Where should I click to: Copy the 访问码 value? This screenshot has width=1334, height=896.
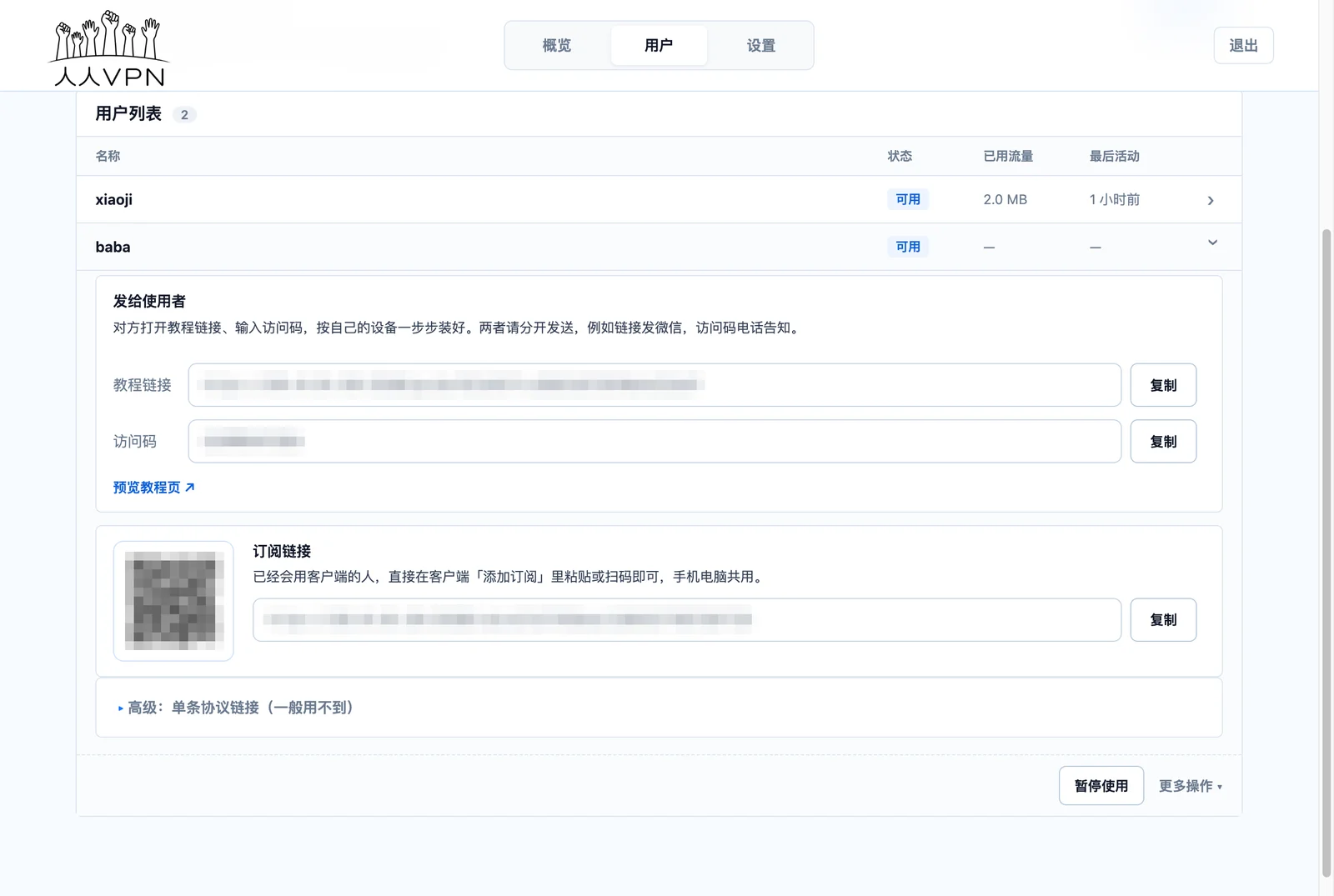(1163, 442)
